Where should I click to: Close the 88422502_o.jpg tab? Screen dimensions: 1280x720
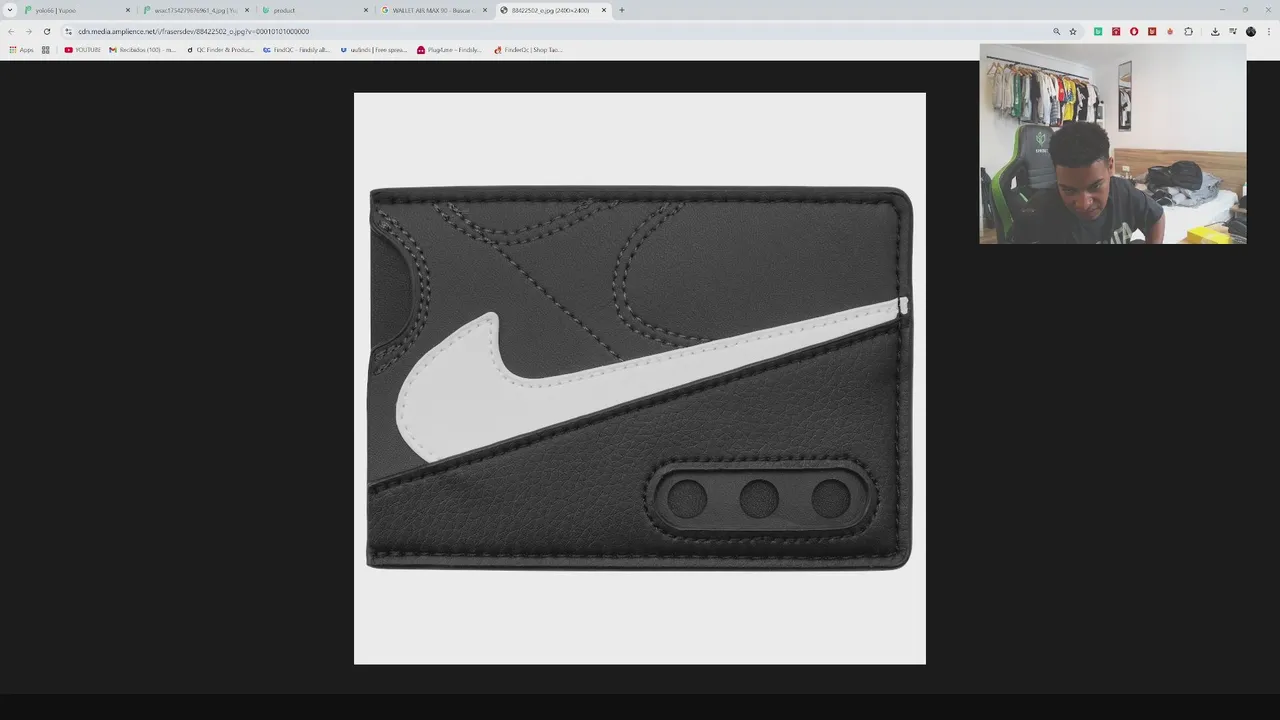tap(604, 10)
